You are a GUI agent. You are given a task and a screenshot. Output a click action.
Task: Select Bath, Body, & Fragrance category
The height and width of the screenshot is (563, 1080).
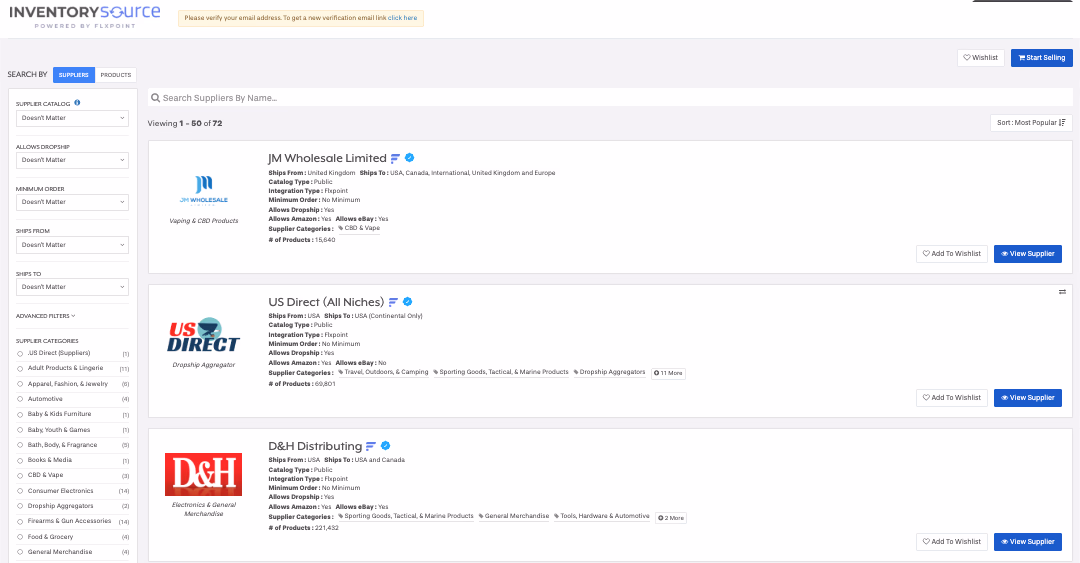tap(20, 445)
